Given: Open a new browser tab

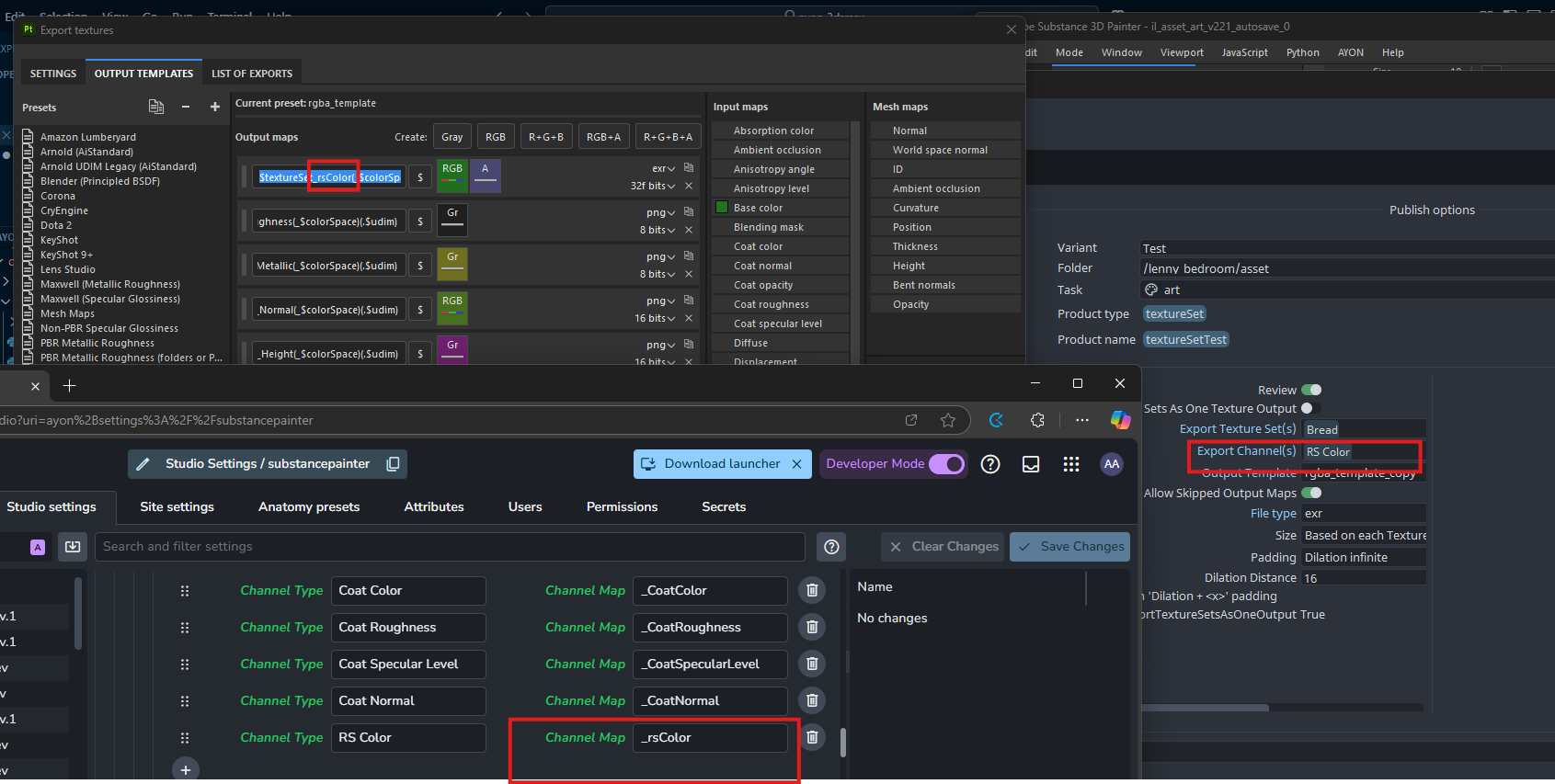Looking at the screenshot, I should (69, 386).
